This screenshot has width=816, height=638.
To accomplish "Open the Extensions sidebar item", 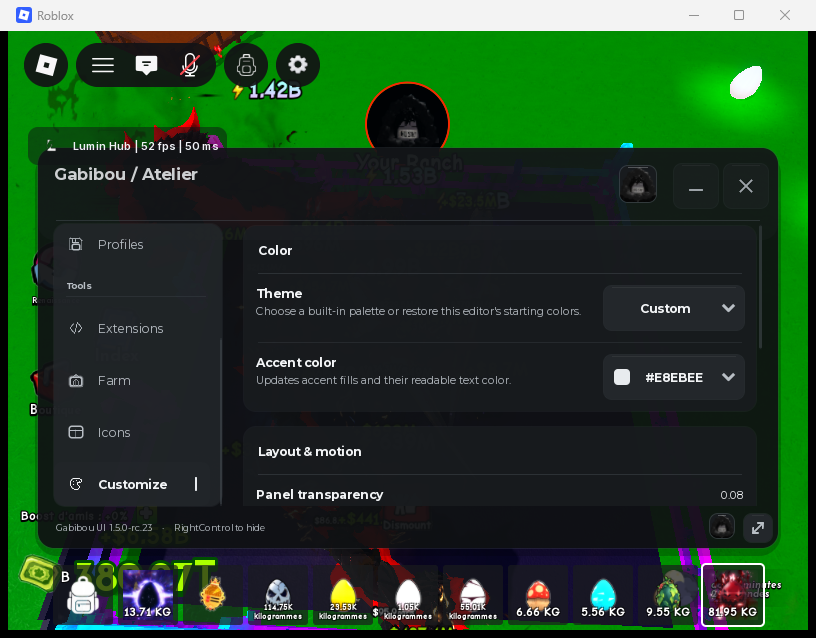I will click(x=137, y=328).
